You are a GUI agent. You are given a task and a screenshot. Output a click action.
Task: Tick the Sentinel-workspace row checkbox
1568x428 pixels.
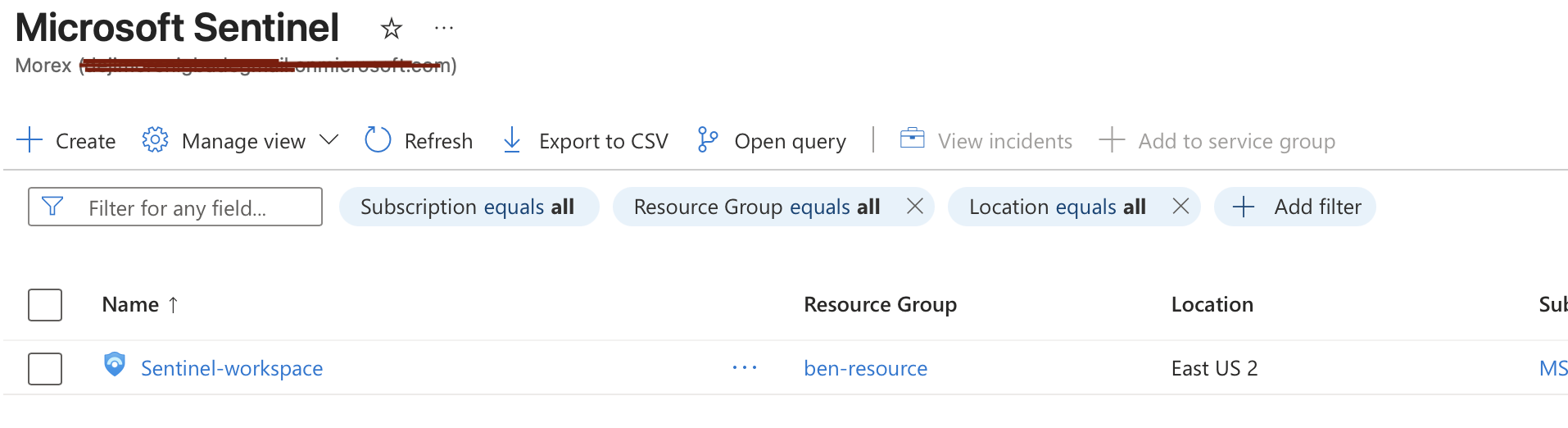[x=45, y=369]
